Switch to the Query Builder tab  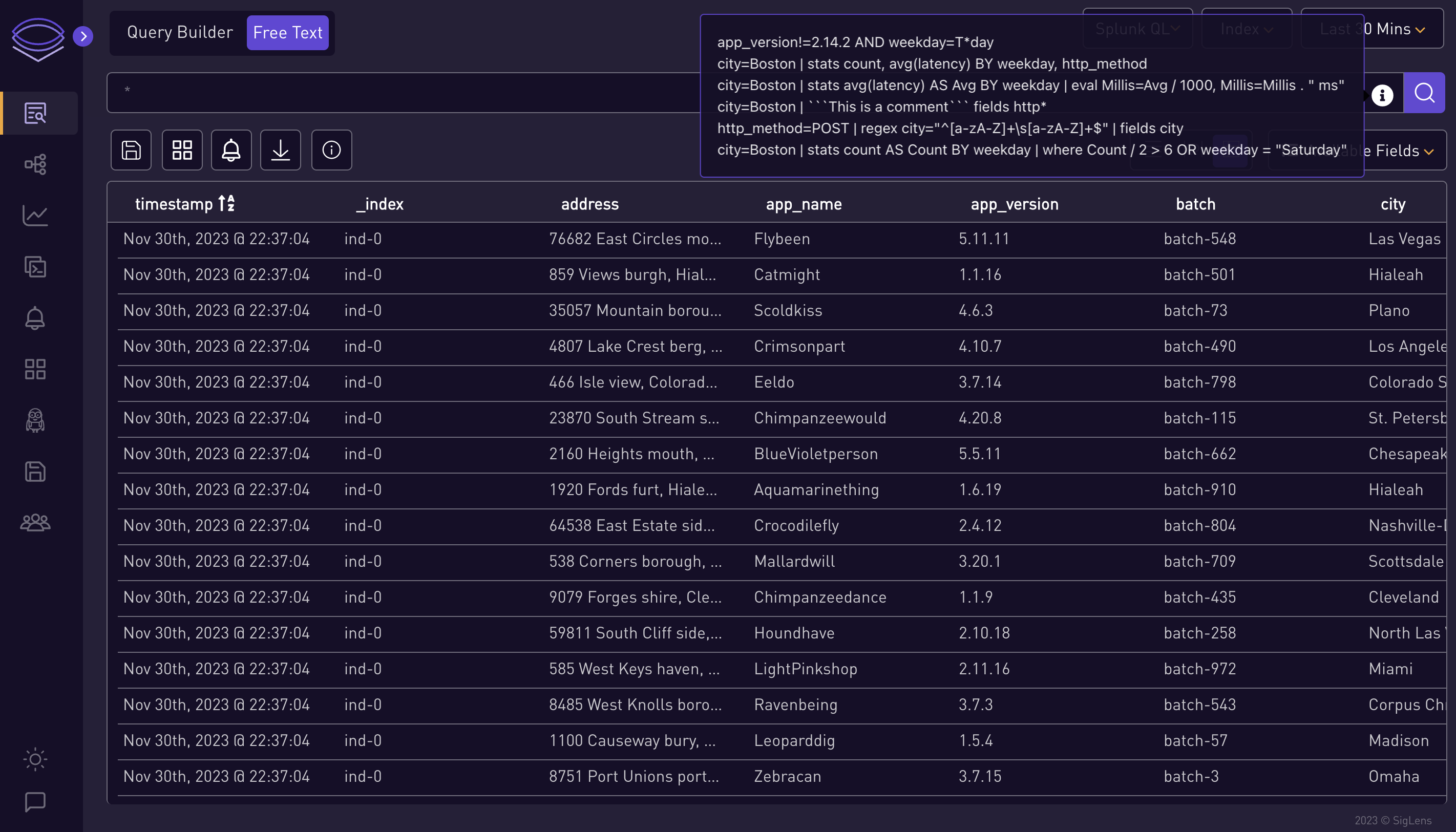point(180,33)
